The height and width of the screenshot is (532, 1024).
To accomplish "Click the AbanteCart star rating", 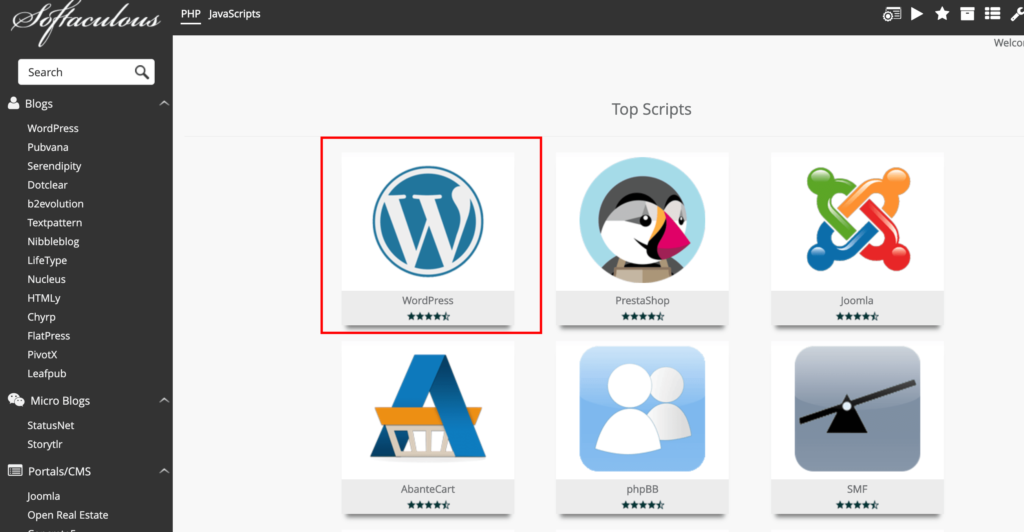I will [428, 505].
